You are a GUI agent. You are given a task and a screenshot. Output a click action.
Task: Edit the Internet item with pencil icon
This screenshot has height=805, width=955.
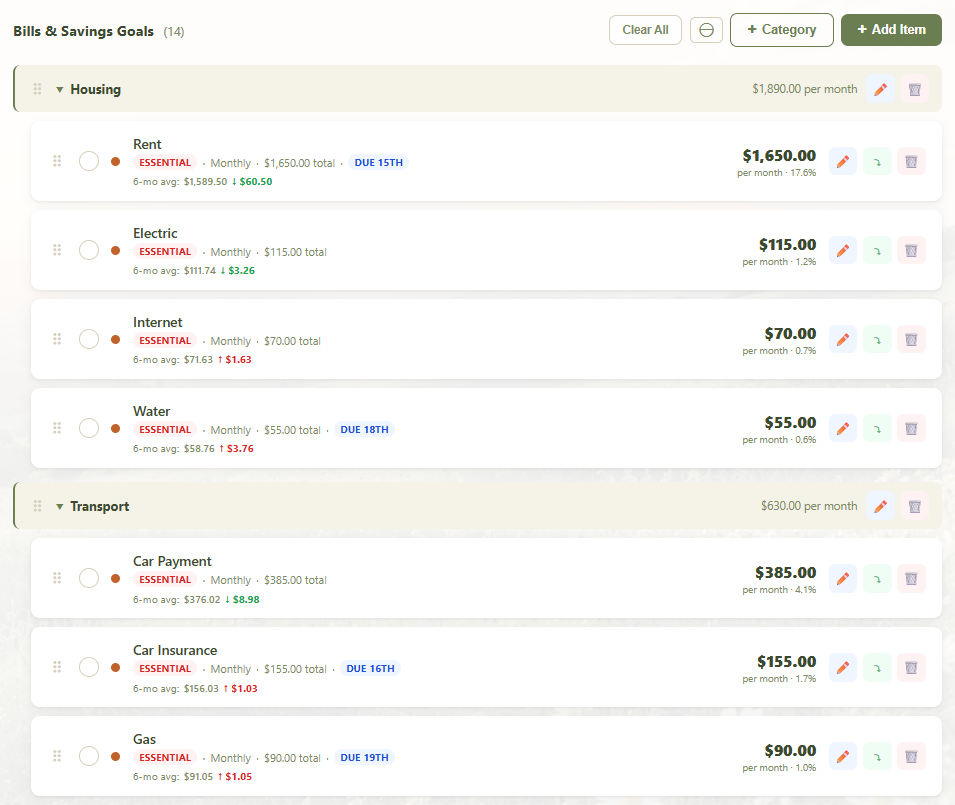[843, 339]
